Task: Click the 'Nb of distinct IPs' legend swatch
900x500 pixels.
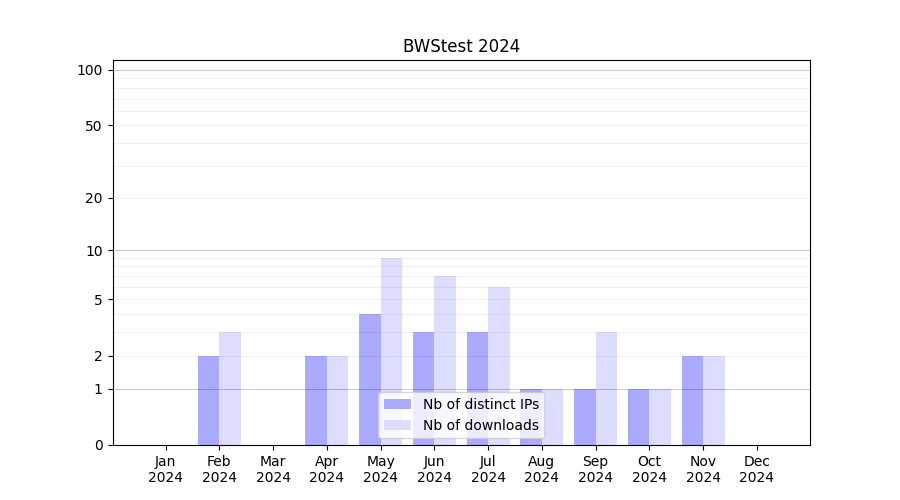Action: pos(397,404)
